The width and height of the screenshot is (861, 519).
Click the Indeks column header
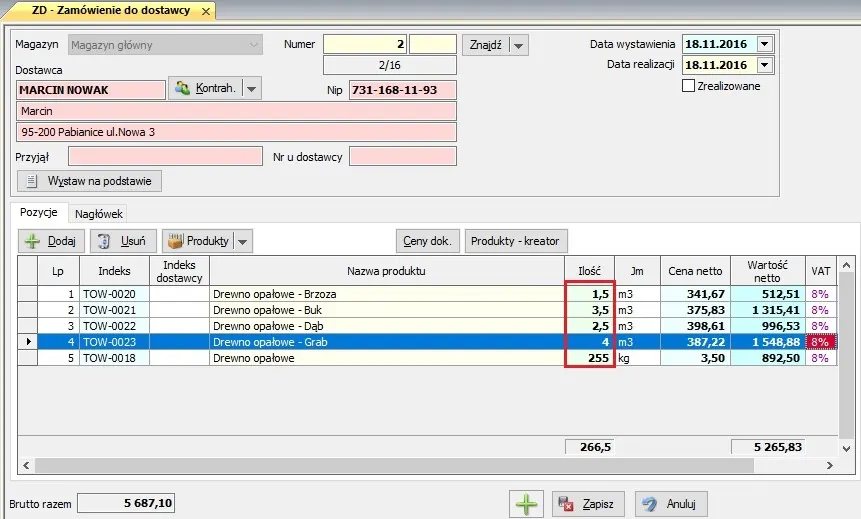point(114,271)
